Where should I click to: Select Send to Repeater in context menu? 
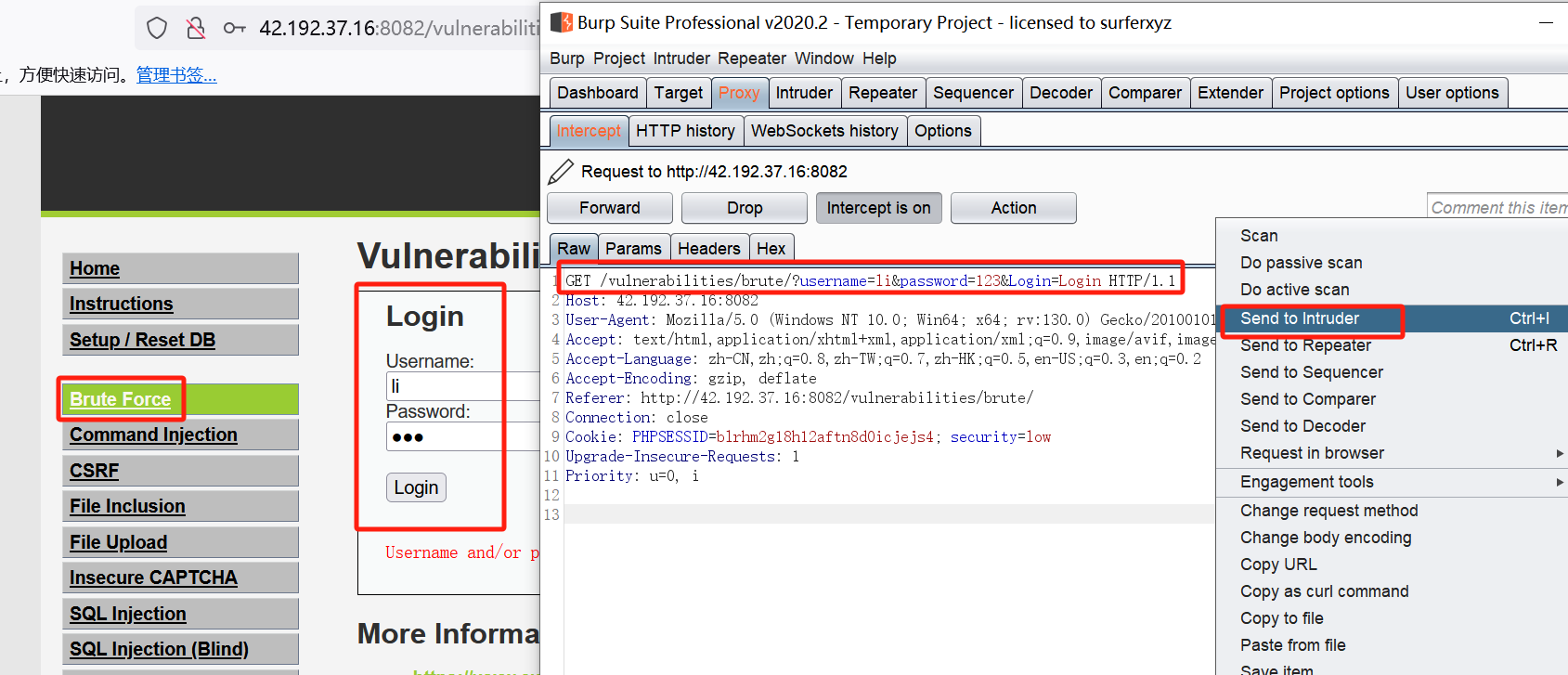pyautogui.click(x=1392, y=345)
